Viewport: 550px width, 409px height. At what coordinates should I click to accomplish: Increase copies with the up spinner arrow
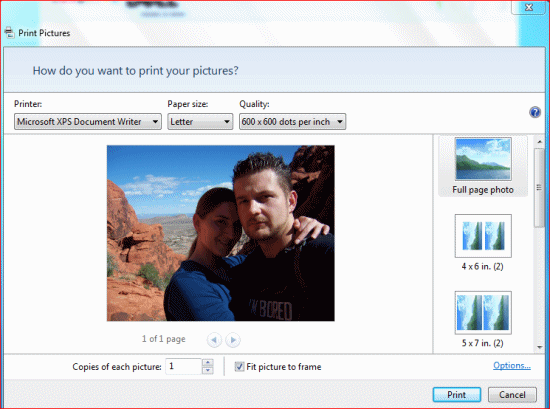[208, 362]
